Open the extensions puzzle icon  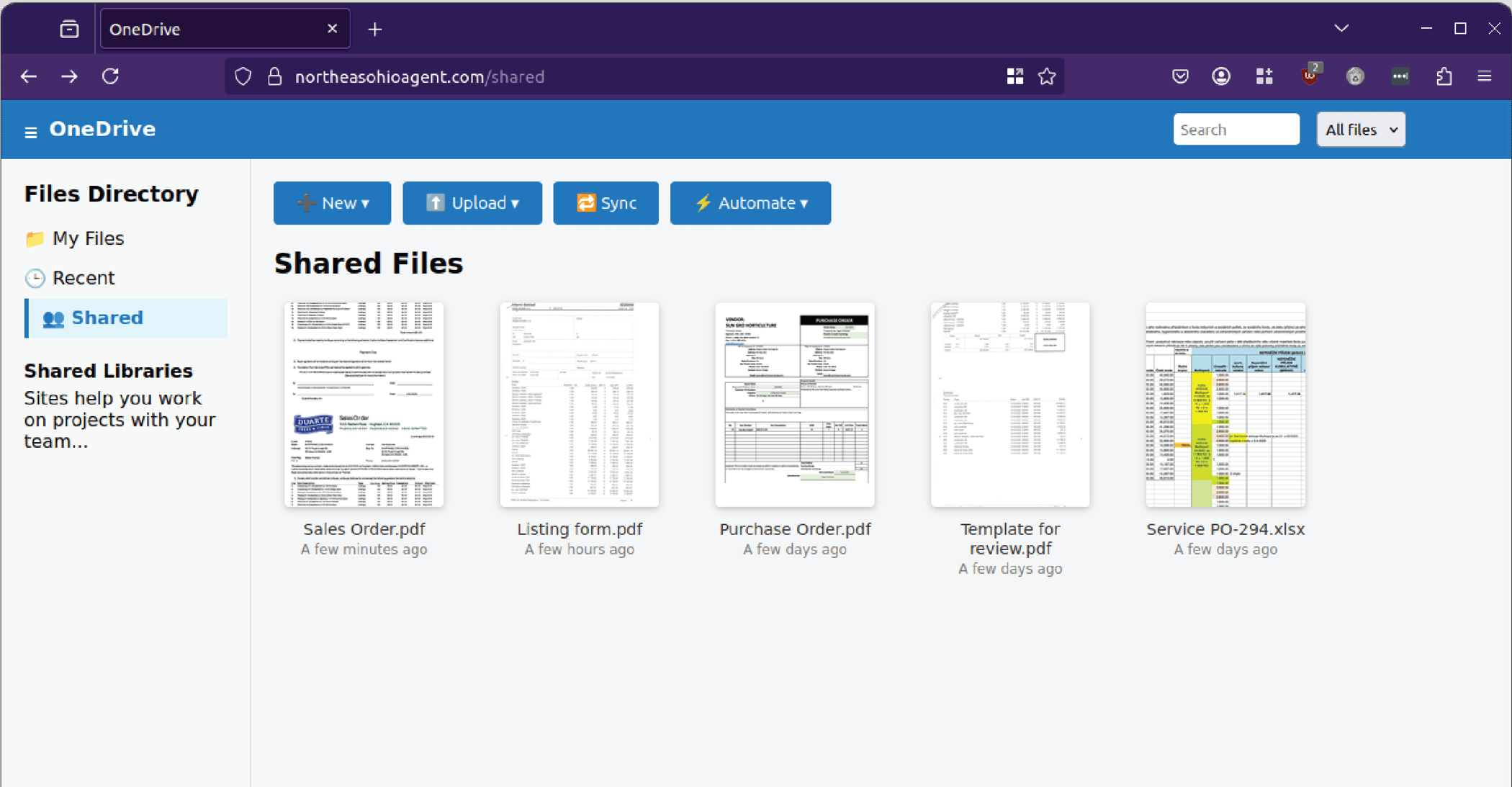[1444, 76]
